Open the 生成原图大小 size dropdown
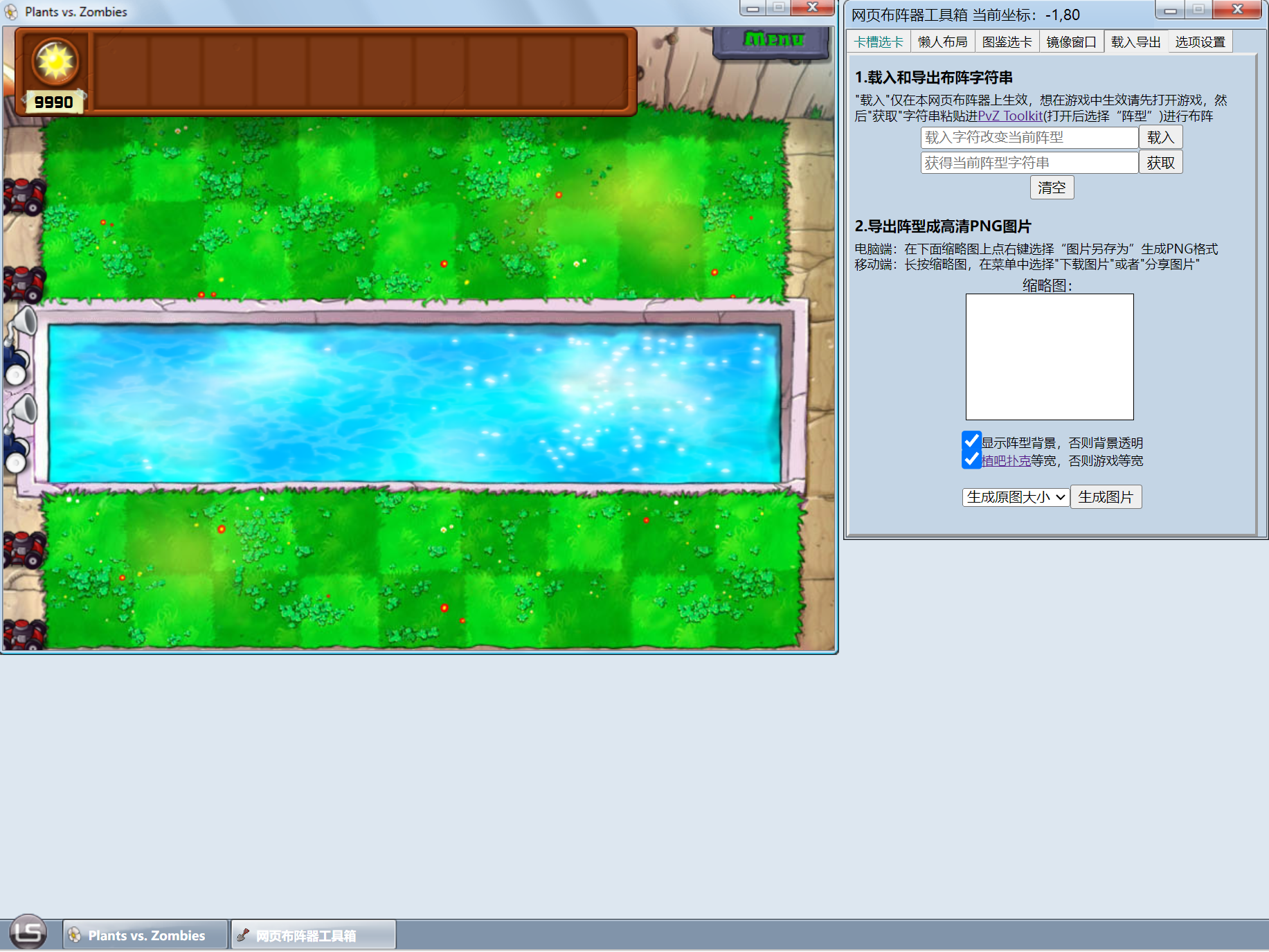 tap(1015, 497)
